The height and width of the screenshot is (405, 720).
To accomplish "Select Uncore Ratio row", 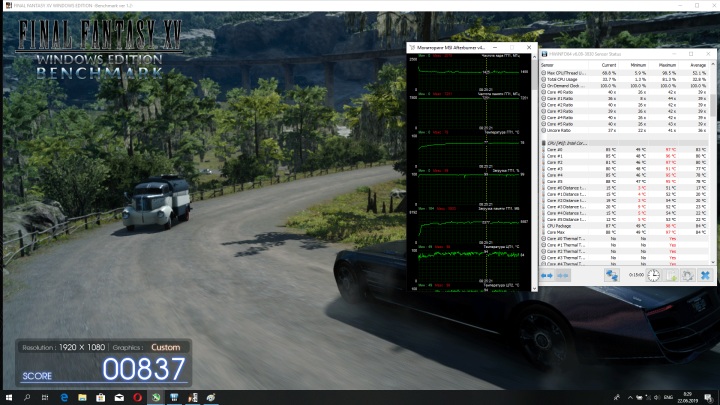I will (624, 130).
